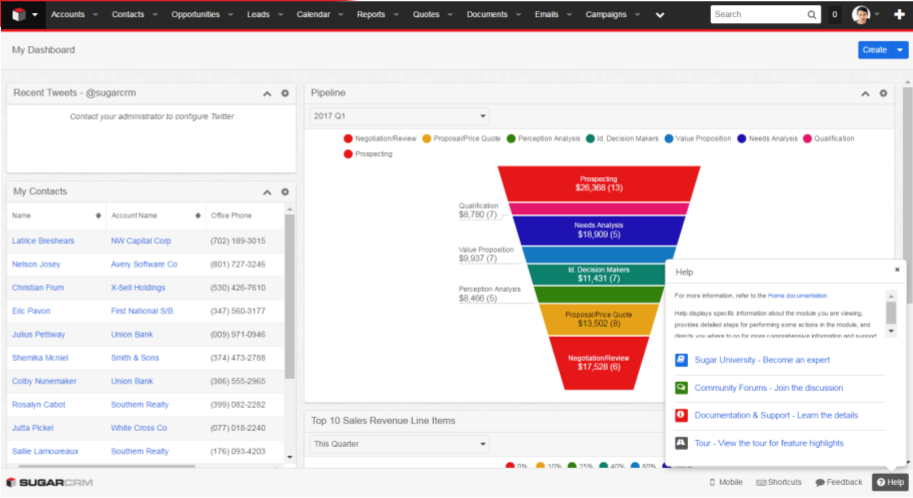Collapse the My Contacts dashlet

[x=267, y=192]
